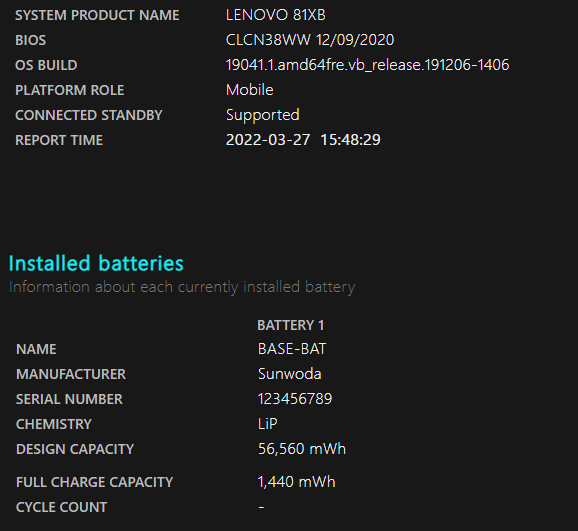This screenshot has height=531, width=578.
Task: Select the 56,560 mWh design capacity
Action: pos(302,449)
